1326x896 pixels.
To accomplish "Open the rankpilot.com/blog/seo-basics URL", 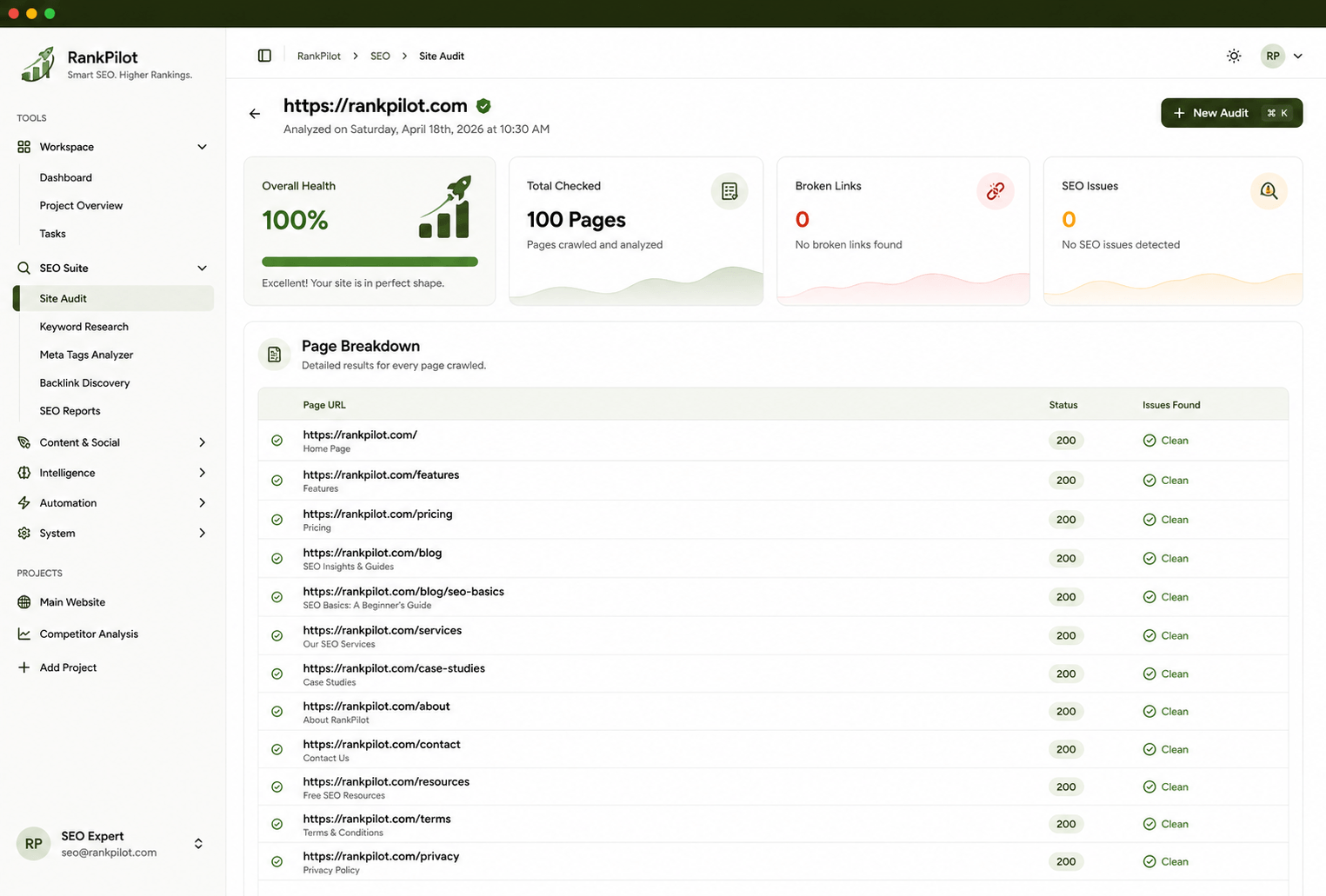I will 403,592.
